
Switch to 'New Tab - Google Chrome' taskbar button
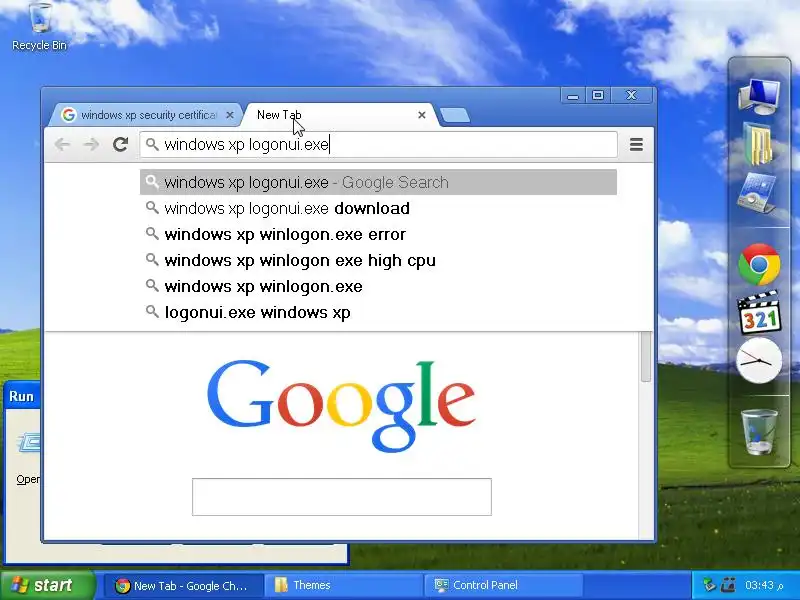pyautogui.click(x=184, y=586)
